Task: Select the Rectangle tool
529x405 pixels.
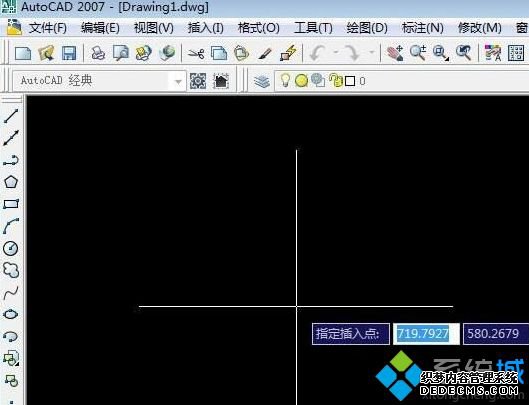Action: pyautogui.click(x=11, y=204)
